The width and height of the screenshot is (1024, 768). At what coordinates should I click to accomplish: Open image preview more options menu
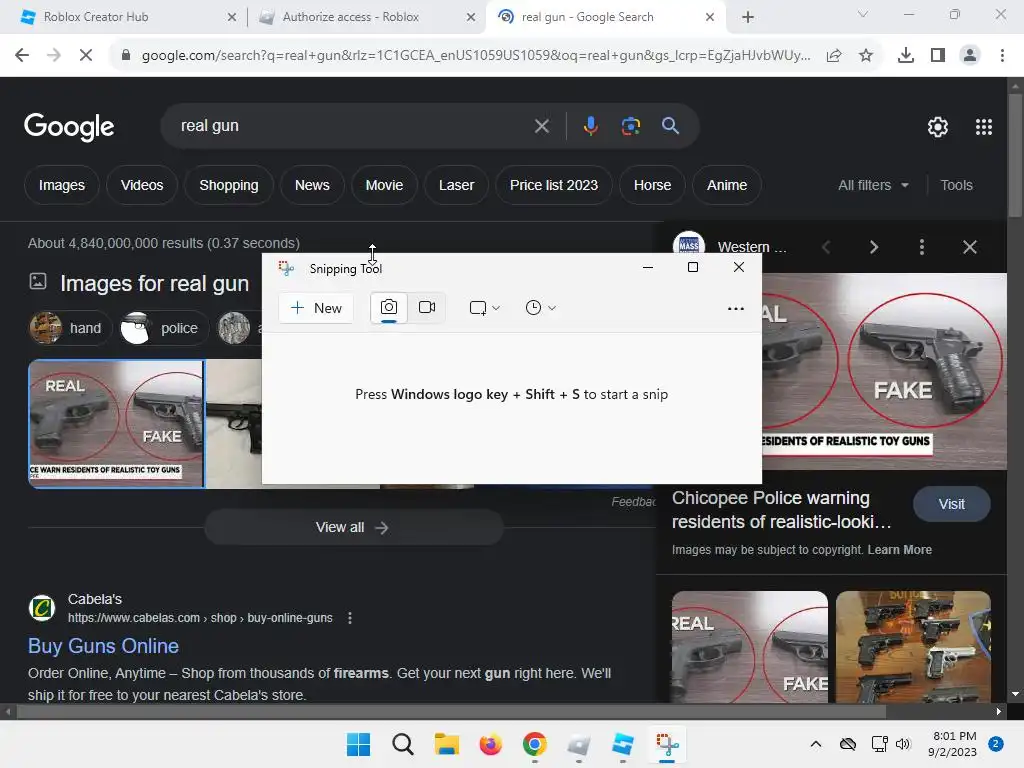point(921,247)
